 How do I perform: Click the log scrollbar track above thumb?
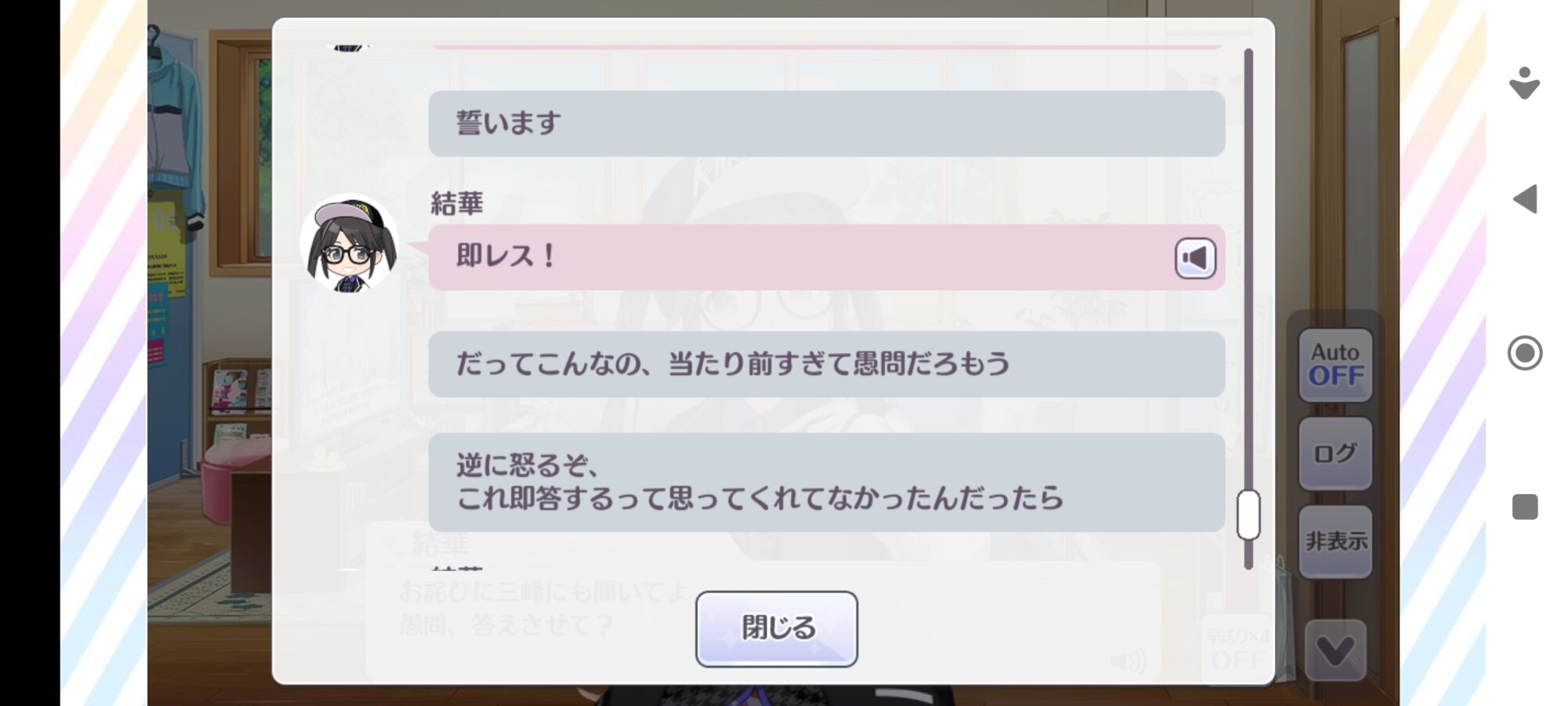click(x=1248, y=267)
